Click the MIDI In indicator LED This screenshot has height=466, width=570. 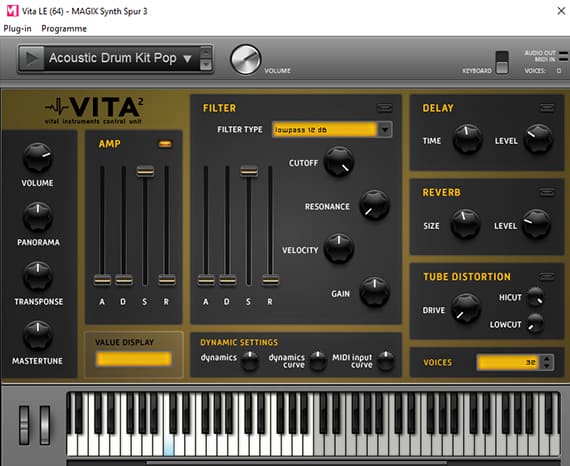point(563,59)
